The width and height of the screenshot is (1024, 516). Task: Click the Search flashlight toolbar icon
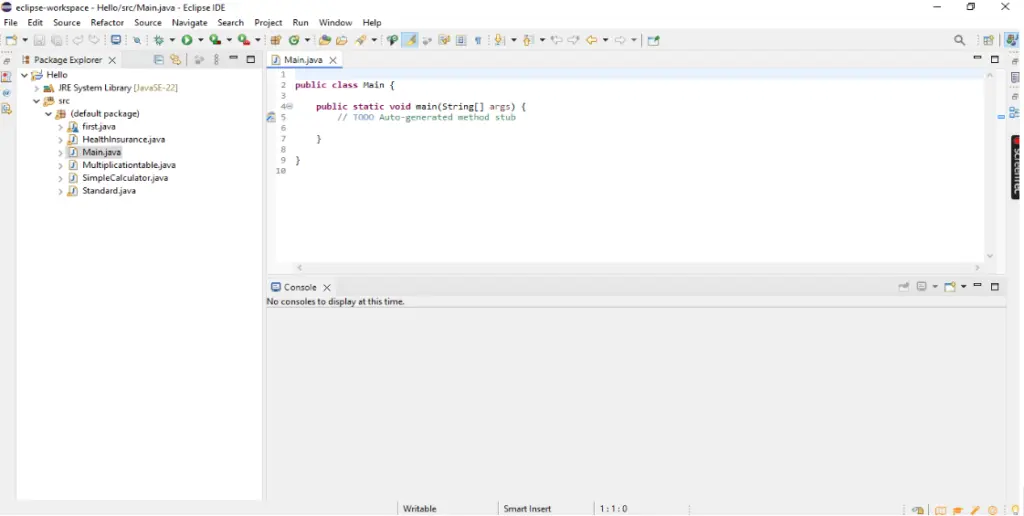tap(360, 40)
